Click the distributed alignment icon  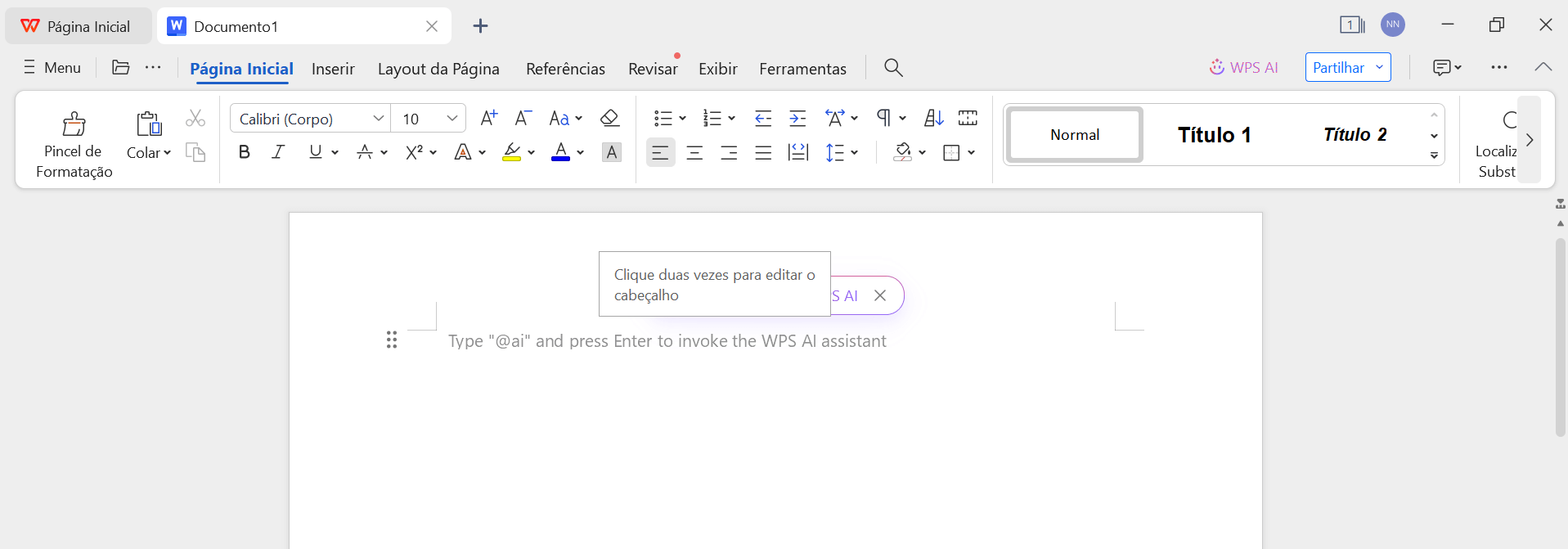797,152
